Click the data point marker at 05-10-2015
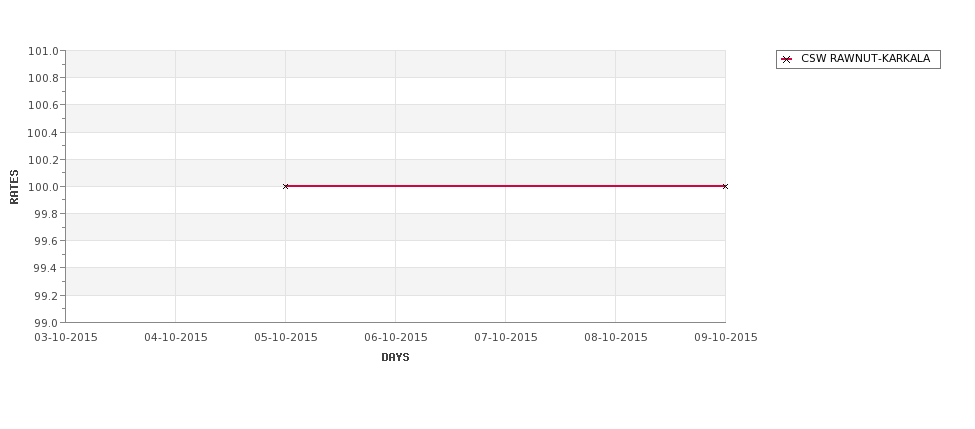Screen dimensions: 975x429 click(285, 187)
